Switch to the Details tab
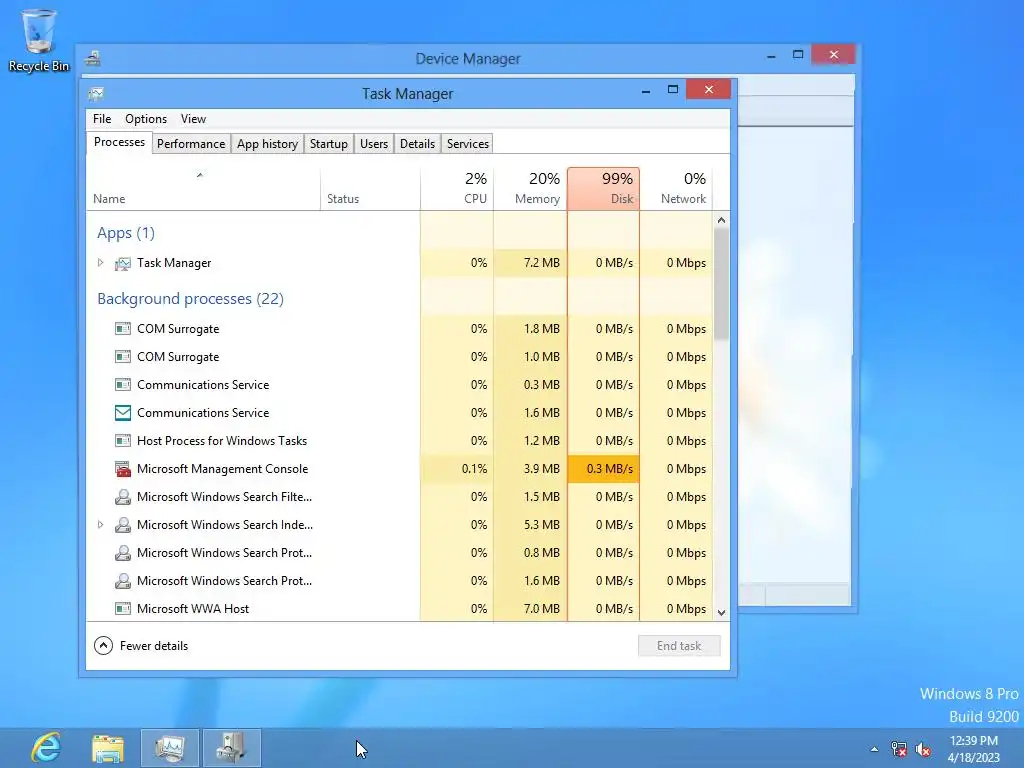This screenshot has height=768, width=1024. 417,144
